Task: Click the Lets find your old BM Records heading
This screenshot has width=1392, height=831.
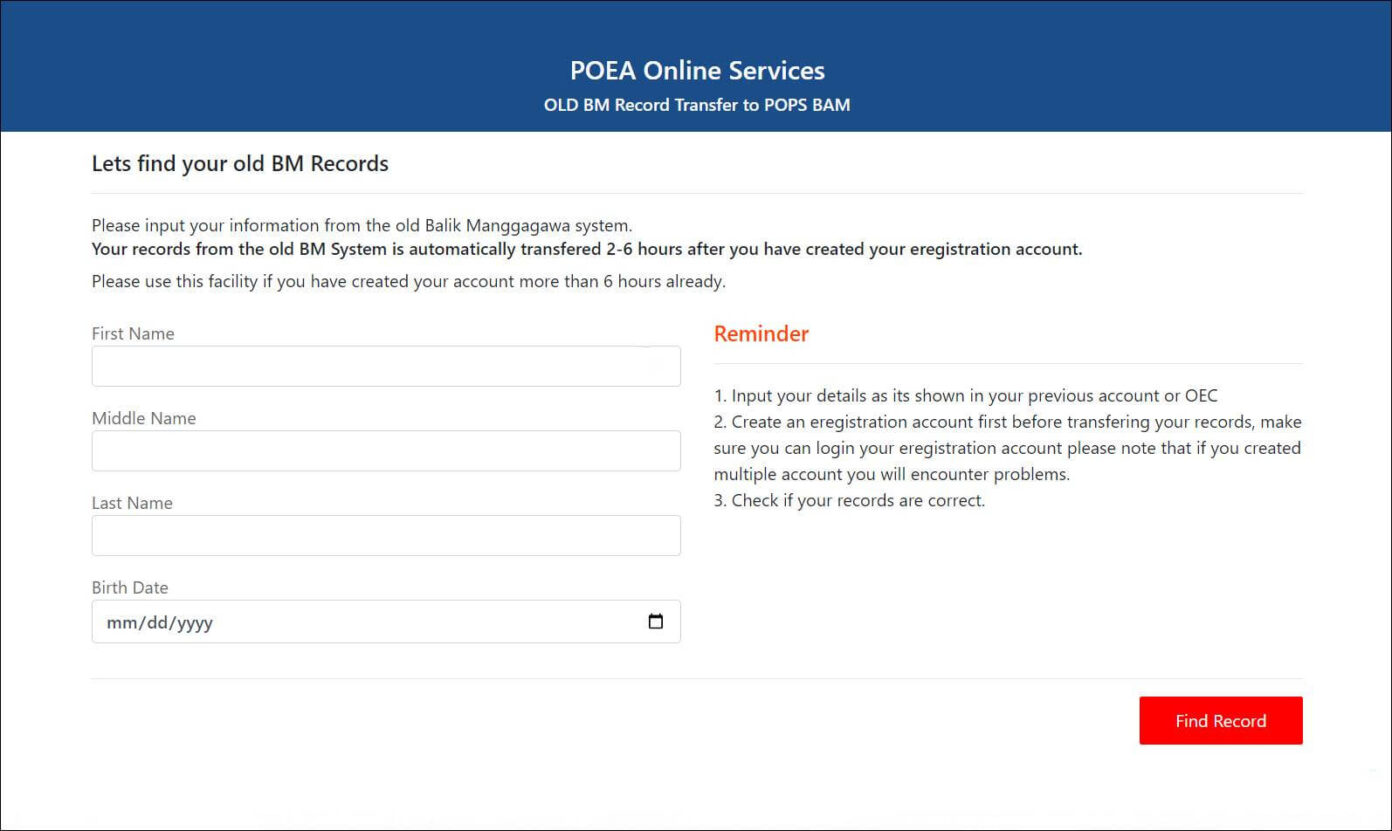Action: tap(240, 163)
